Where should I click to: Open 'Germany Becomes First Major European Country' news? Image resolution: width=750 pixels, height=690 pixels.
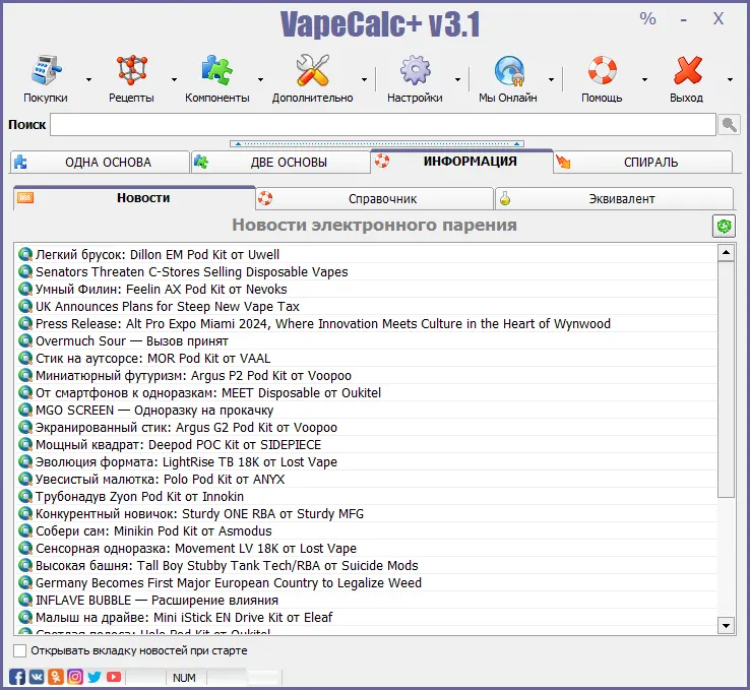[228, 583]
